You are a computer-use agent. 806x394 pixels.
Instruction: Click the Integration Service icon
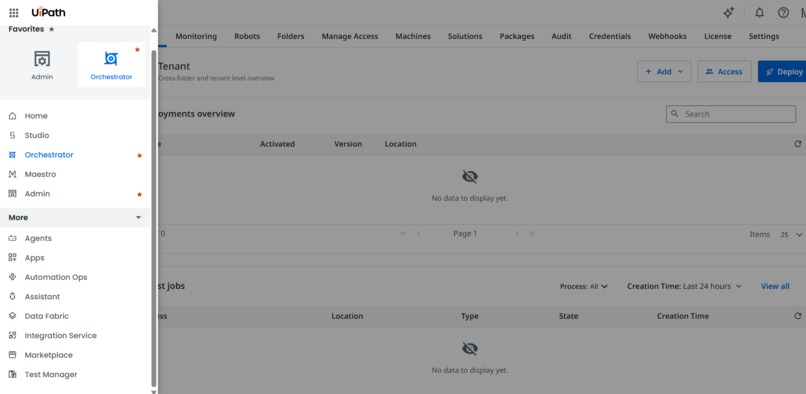tap(13, 335)
